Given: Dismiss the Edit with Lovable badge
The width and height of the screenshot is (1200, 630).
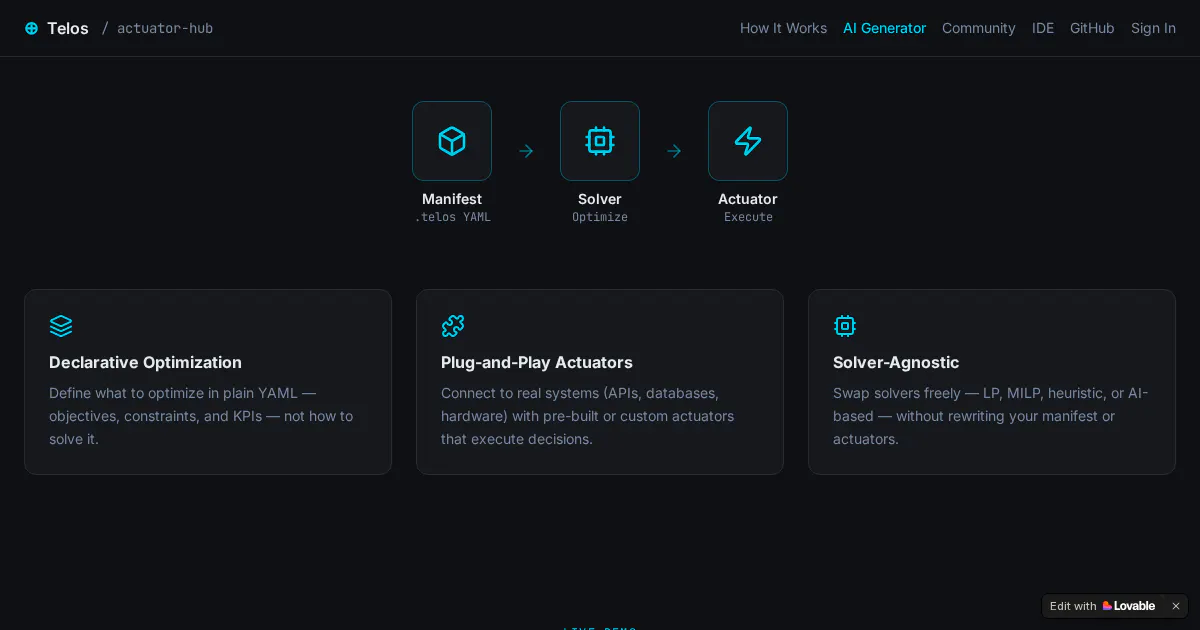Looking at the screenshot, I should click(x=1176, y=606).
